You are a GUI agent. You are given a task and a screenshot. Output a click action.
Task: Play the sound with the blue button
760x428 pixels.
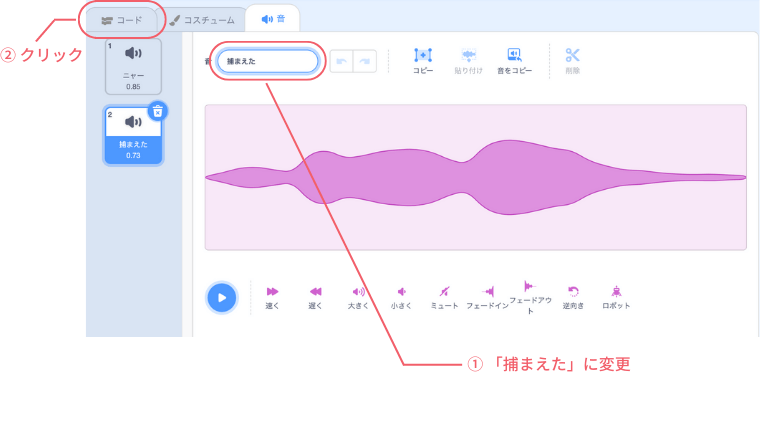tap(222, 298)
